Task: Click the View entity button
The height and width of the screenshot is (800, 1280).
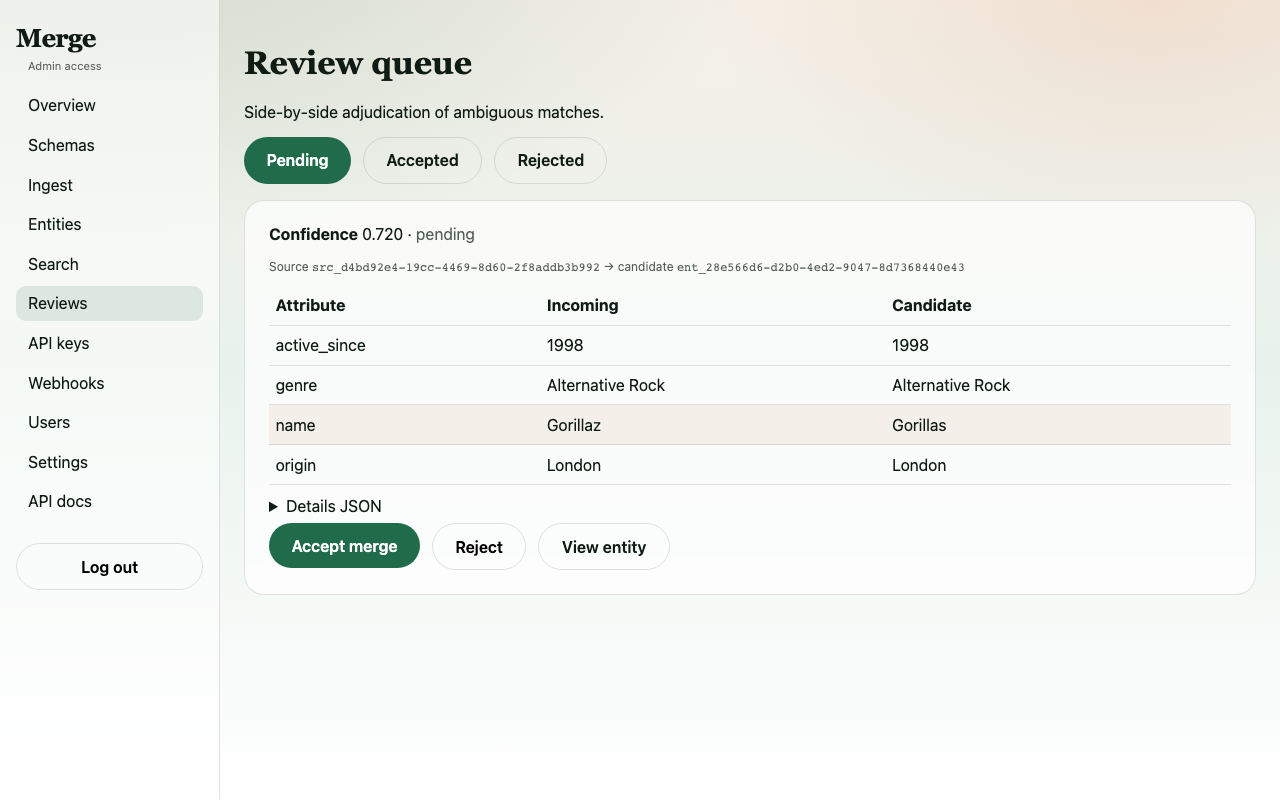Action: click(604, 546)
